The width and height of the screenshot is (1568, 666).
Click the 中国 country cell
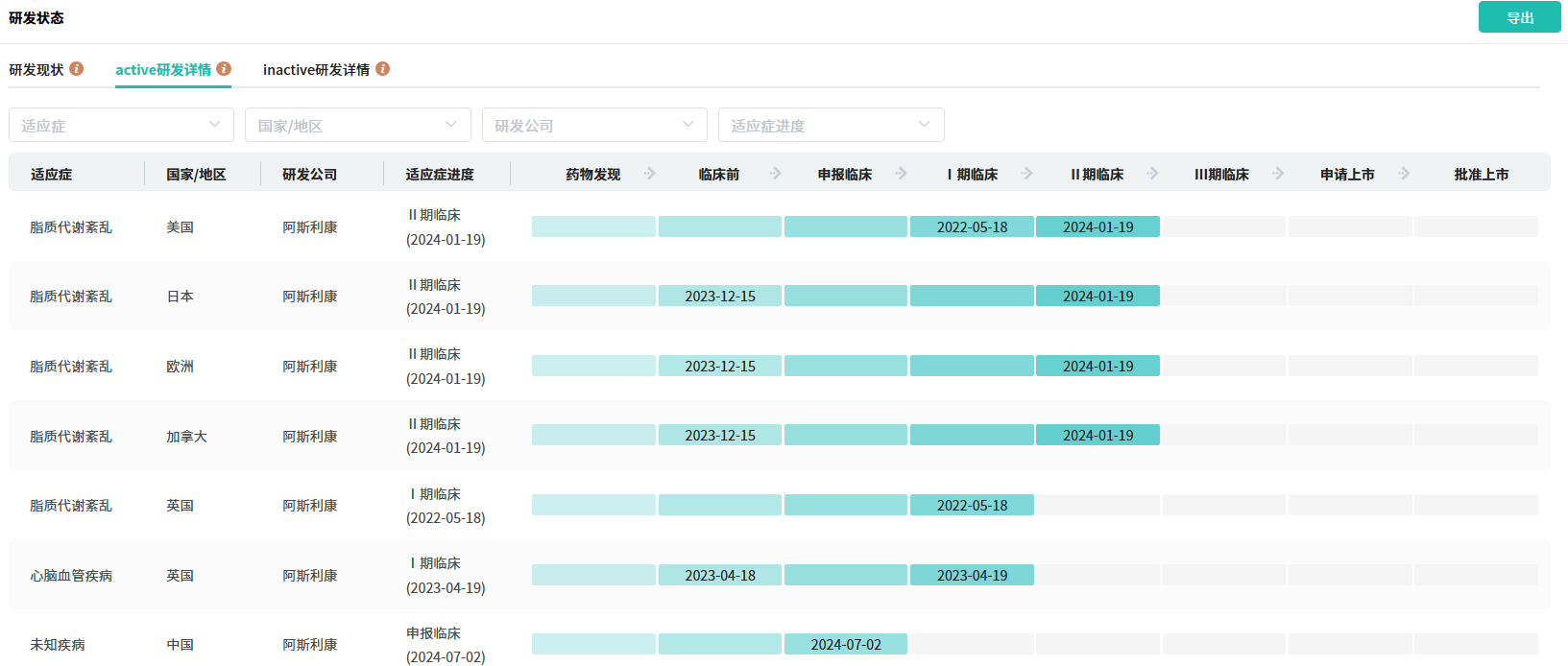pyautogui.click(x=180, y=645)
